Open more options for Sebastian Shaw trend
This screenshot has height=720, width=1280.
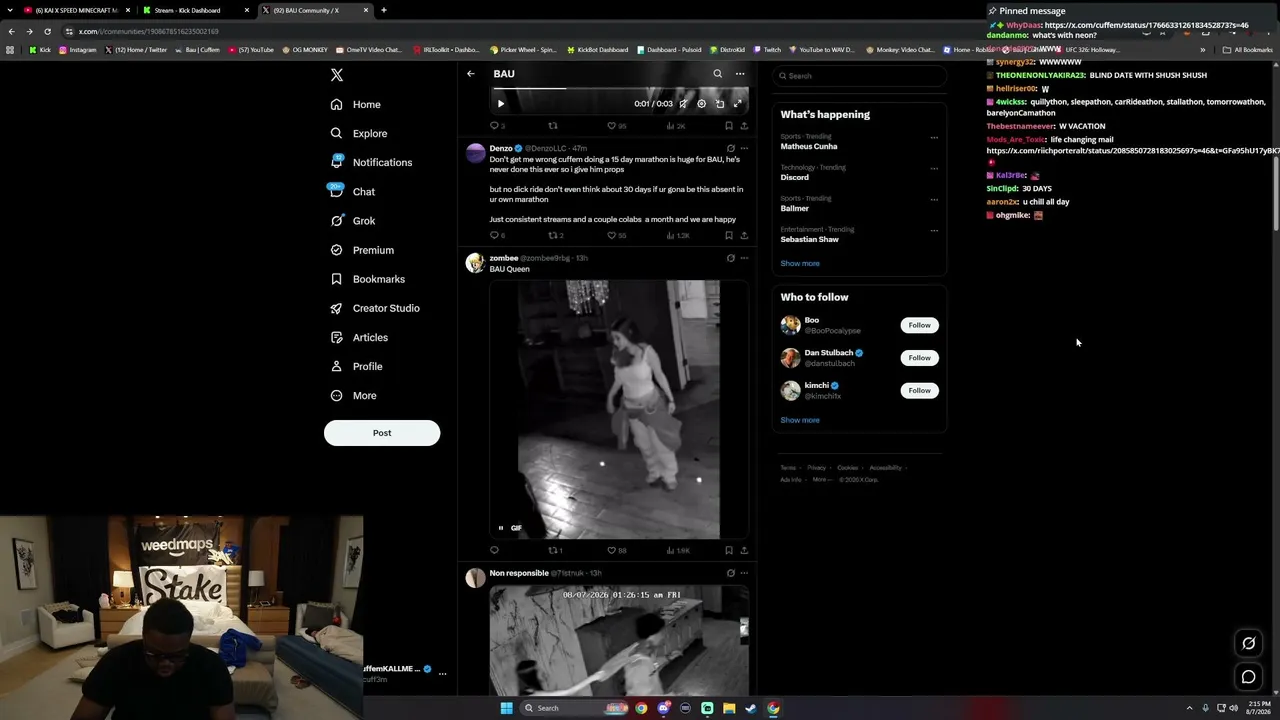click(x=934, y=230)
